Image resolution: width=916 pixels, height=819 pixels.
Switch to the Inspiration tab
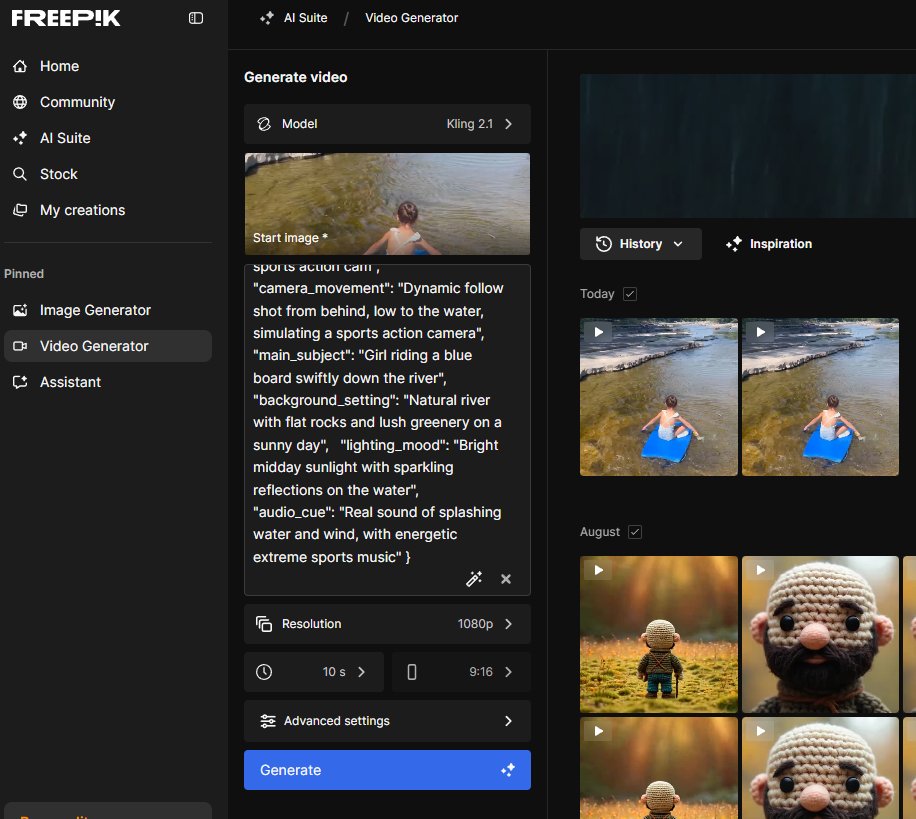[x=769, y=244]
